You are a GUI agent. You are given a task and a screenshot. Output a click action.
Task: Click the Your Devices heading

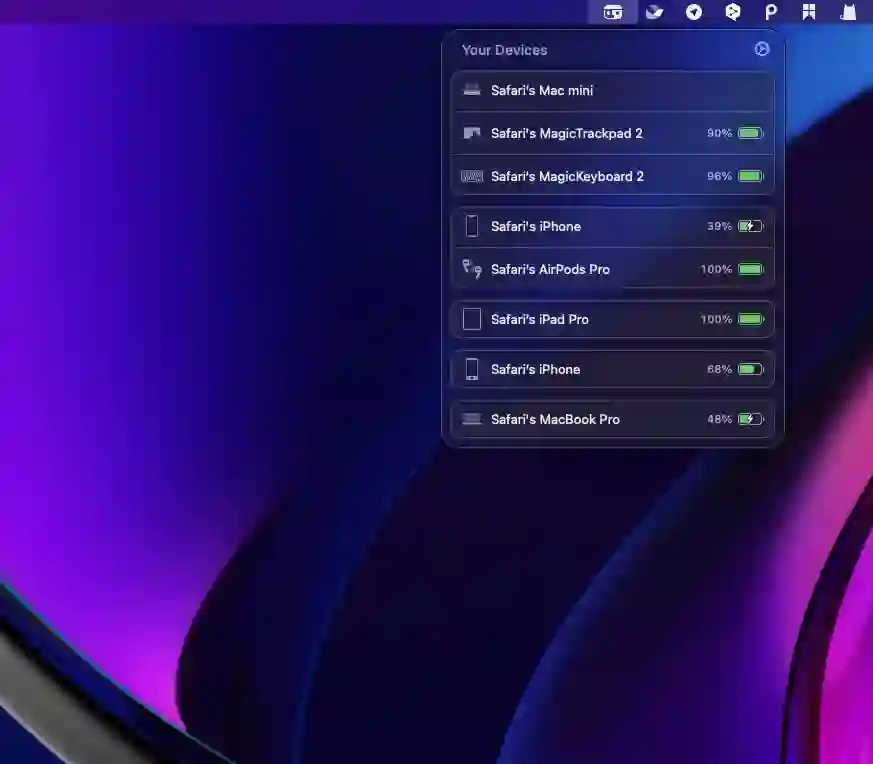click(504, 50)
